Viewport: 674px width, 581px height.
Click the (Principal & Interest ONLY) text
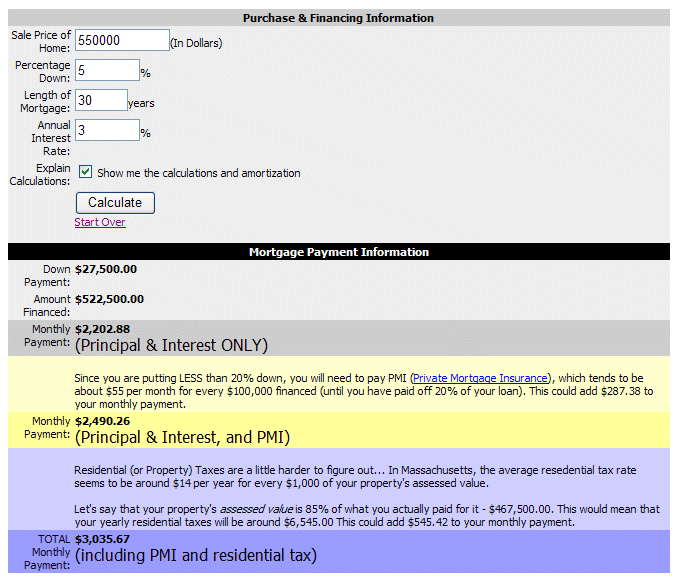click(172, 346)
